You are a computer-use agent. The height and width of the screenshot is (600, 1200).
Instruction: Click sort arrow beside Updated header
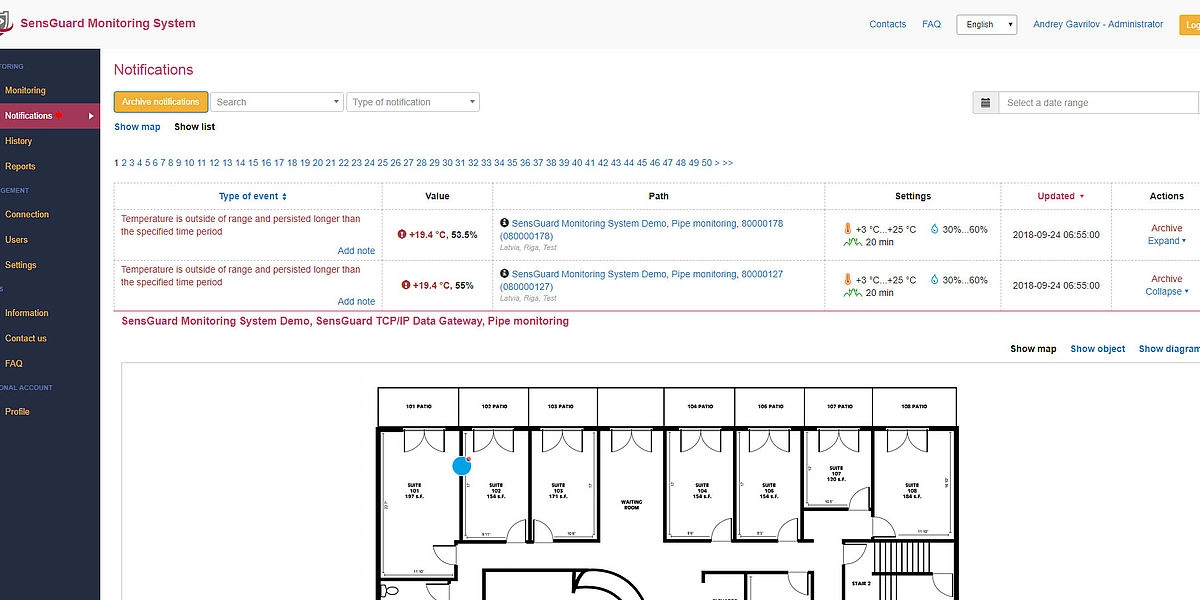(1081, 197)
